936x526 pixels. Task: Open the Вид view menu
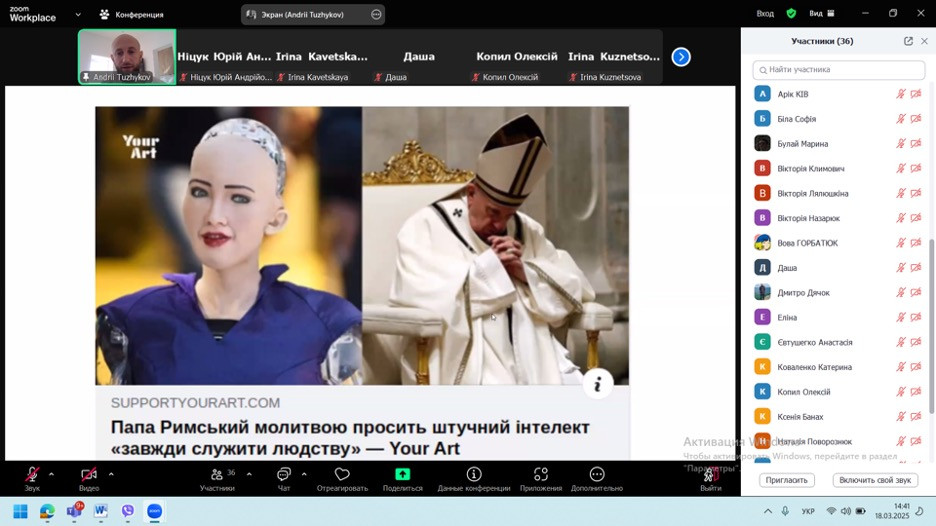click(x=822, y=14)
